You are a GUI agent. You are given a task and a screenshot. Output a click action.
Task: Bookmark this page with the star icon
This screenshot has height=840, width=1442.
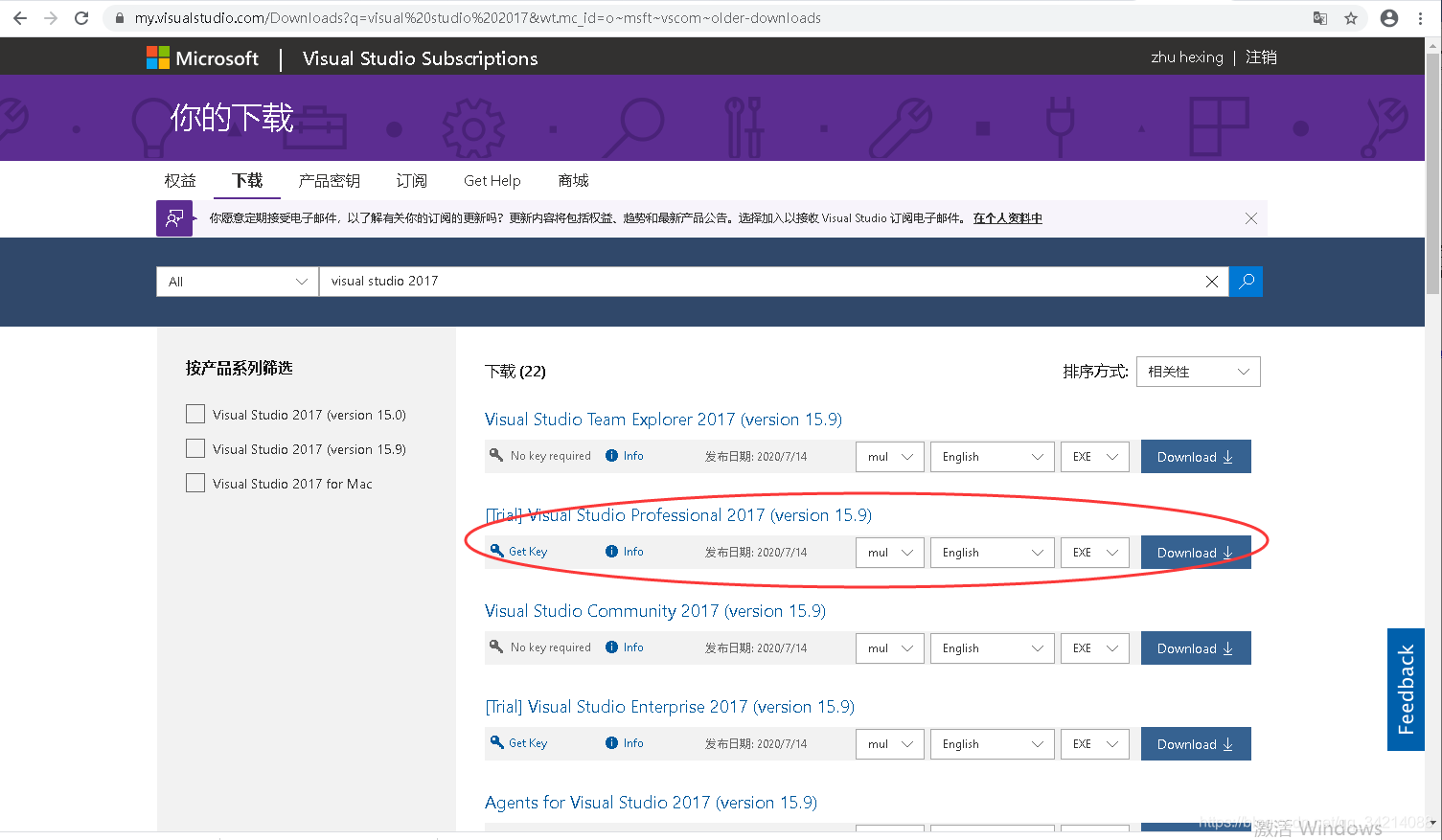[x=1351, y=18]
